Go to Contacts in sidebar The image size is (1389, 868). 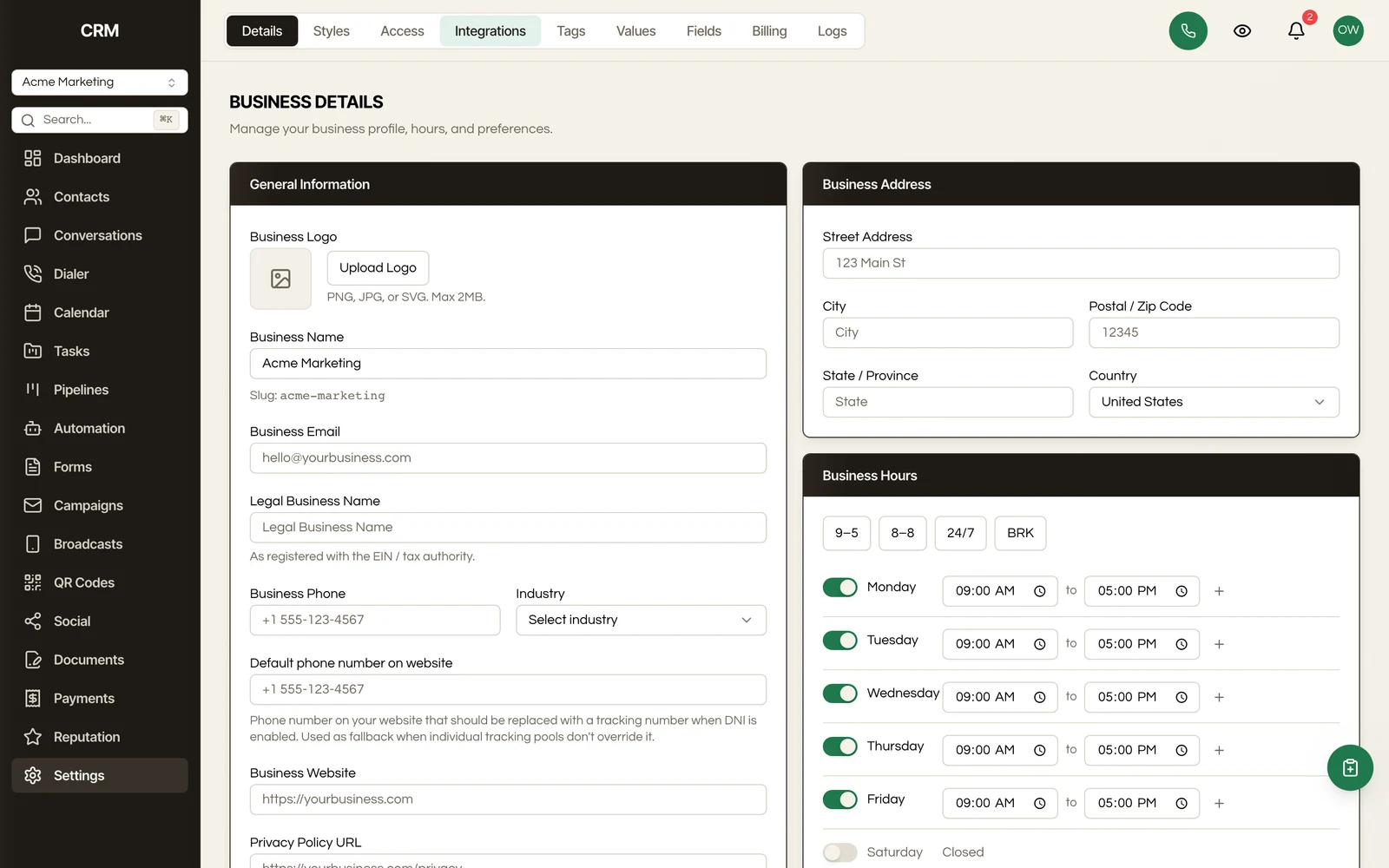pyautogui.click(x=99, y=197)
